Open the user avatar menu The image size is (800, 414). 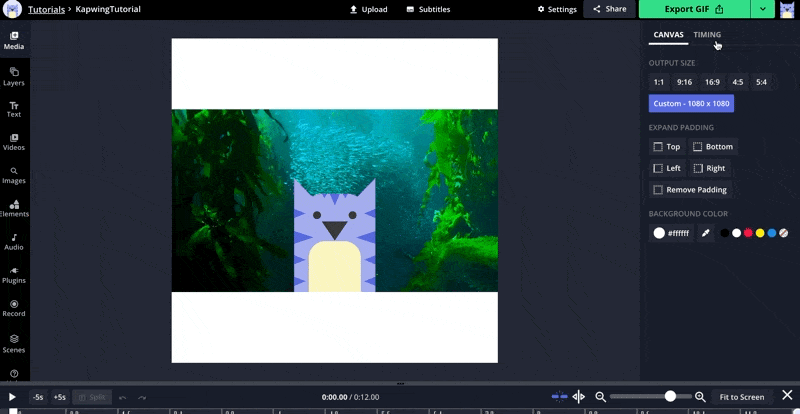point(788,9)
